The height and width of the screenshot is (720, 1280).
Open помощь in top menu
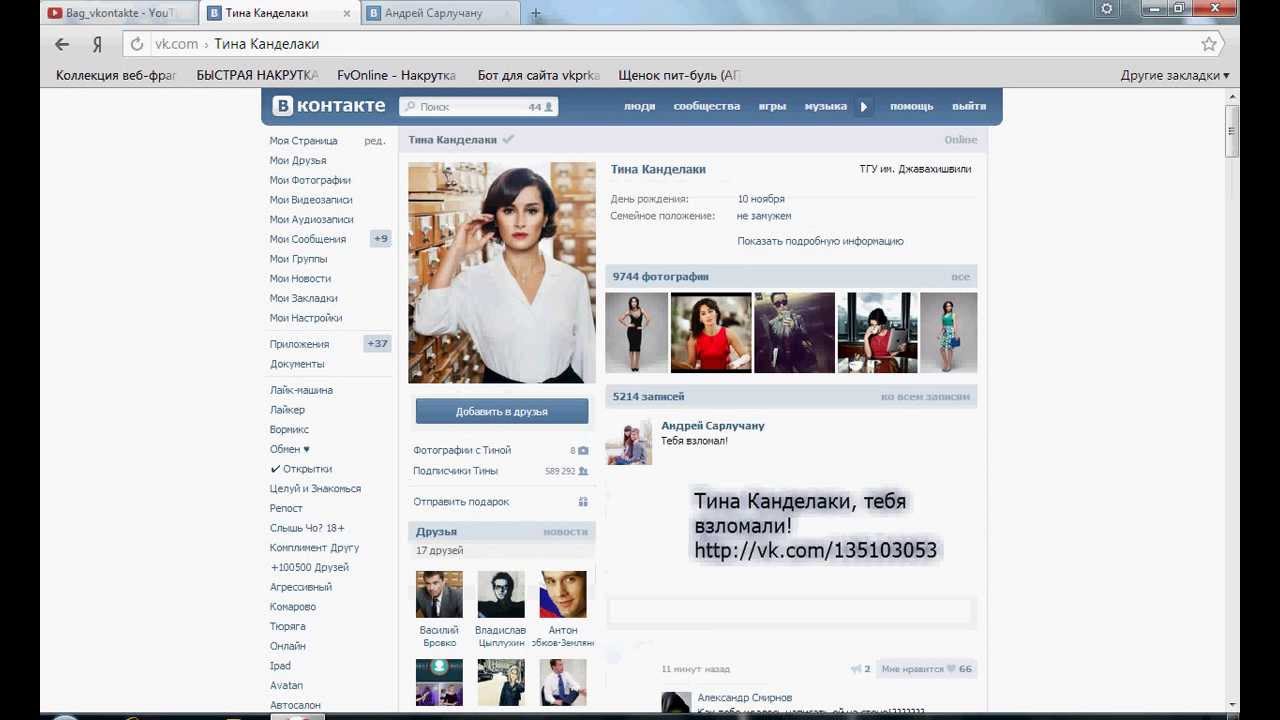click(911, 106)
